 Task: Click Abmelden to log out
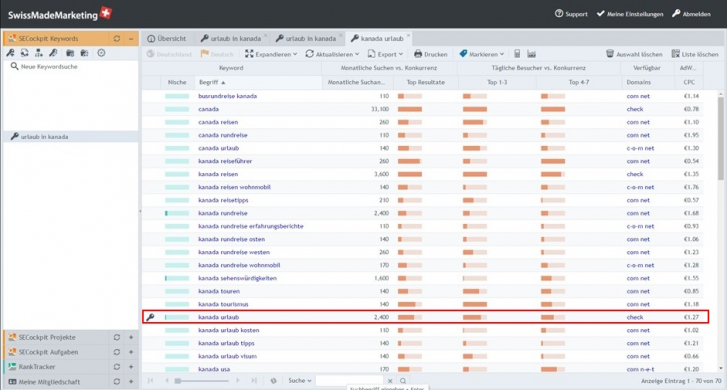point(691,14)
